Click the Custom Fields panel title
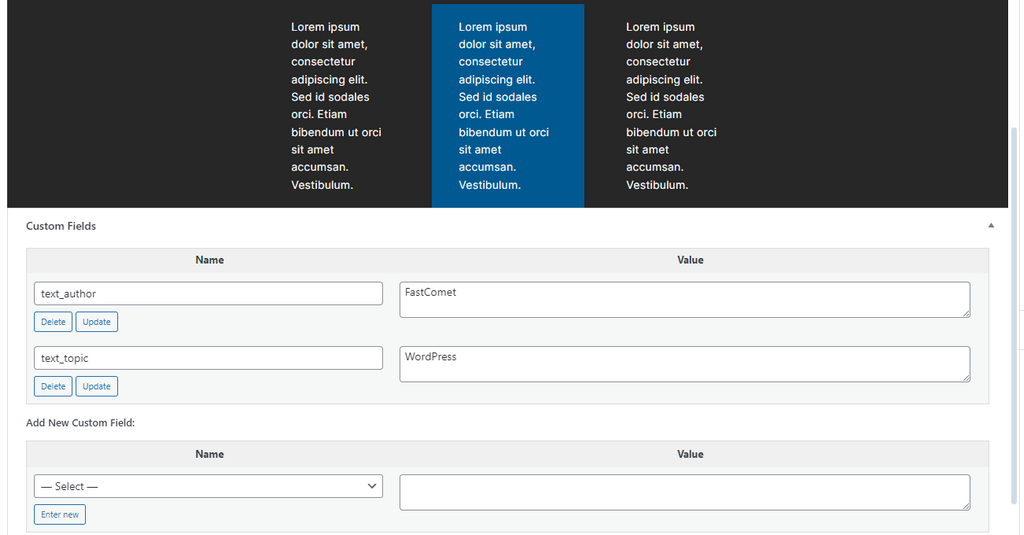This screenshot has height=535, width=1024. click(61, 226)
